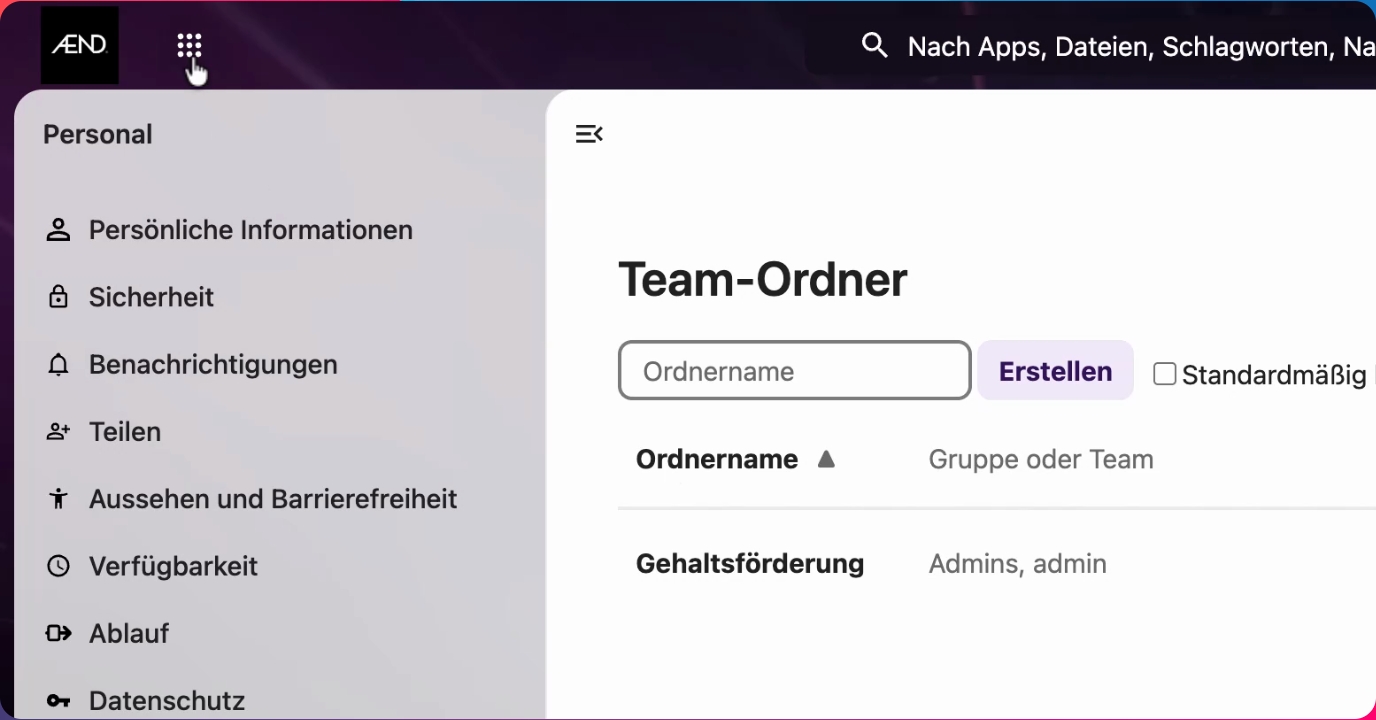Click the flow icon beside Ablauf

(59, 633)
